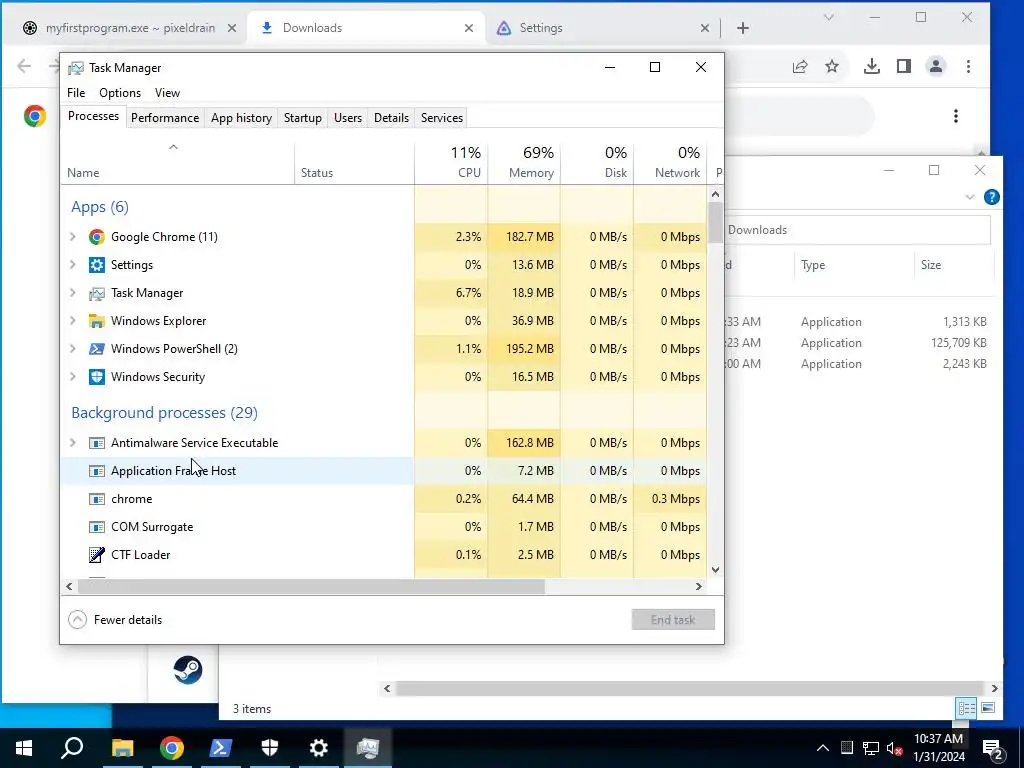Sort by the Name column header
This screenshot has height=768, width=1024.
178,163
